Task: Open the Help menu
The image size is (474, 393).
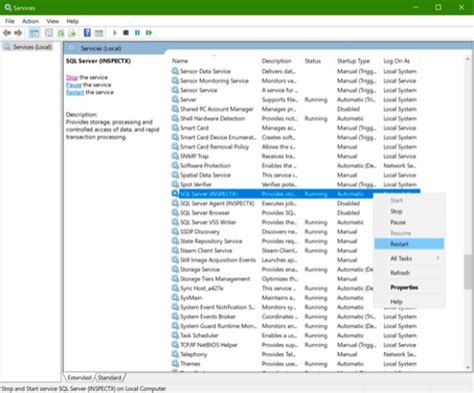Action: (72, 21)
